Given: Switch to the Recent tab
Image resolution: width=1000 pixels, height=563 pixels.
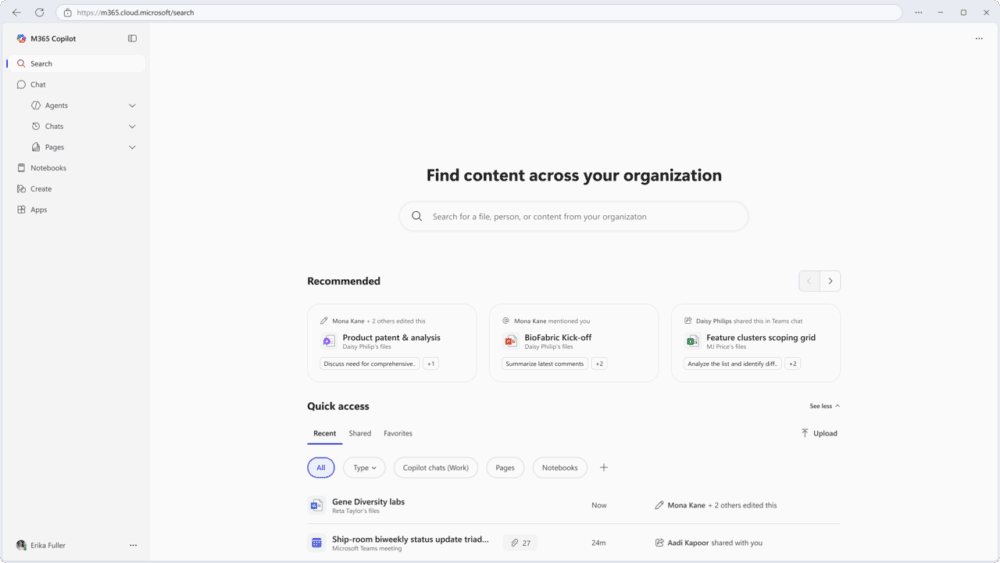Looking at the screenshot, I should [325, 434].
